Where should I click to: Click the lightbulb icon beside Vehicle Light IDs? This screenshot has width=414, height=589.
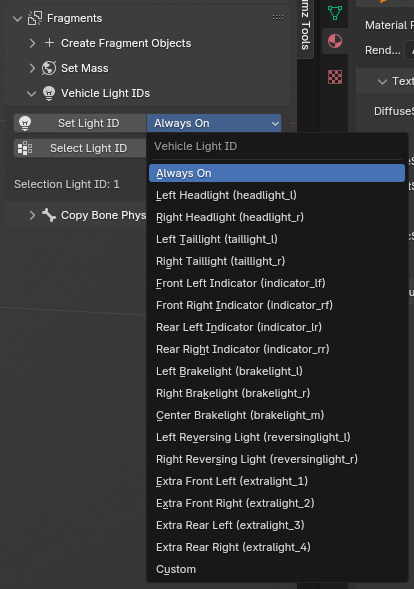(x=49, y=93)
